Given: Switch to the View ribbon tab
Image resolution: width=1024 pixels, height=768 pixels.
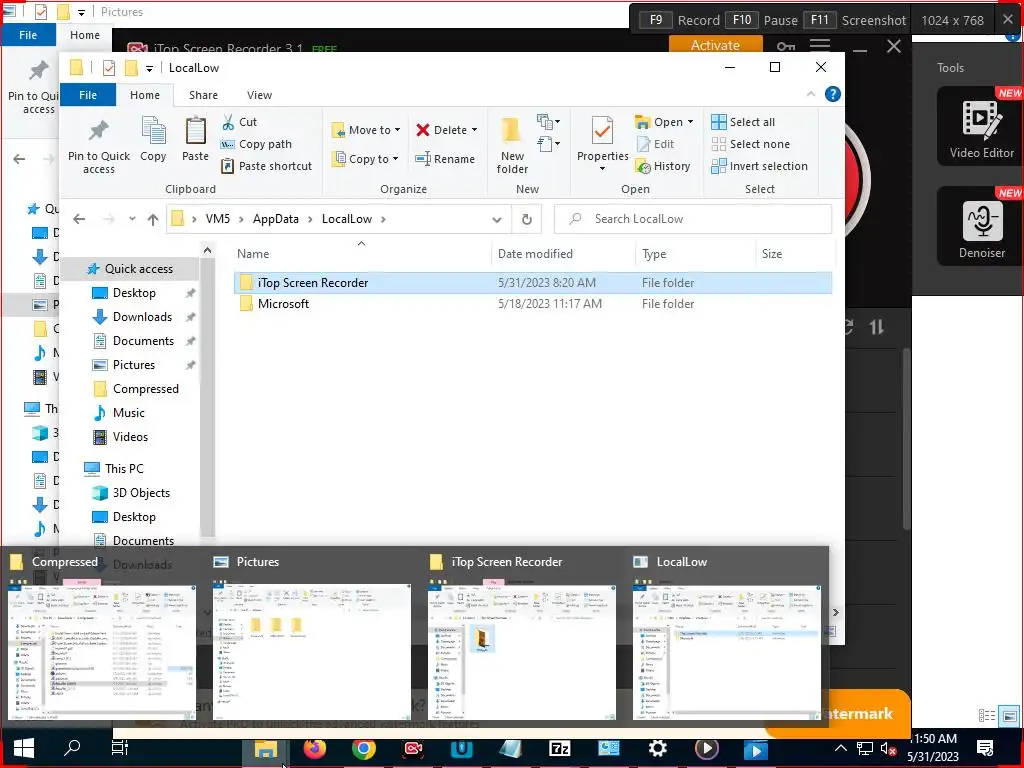Looking at the screenshot, I should [x=259, y=95].
